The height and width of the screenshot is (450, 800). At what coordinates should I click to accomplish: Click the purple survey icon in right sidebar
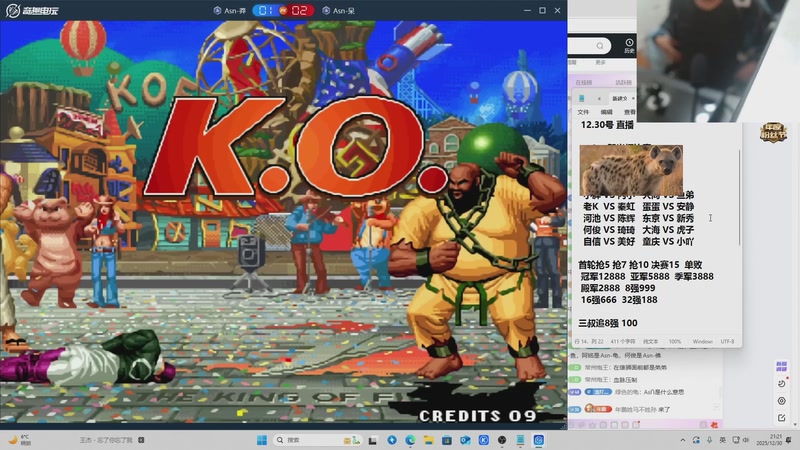(781, 366)
